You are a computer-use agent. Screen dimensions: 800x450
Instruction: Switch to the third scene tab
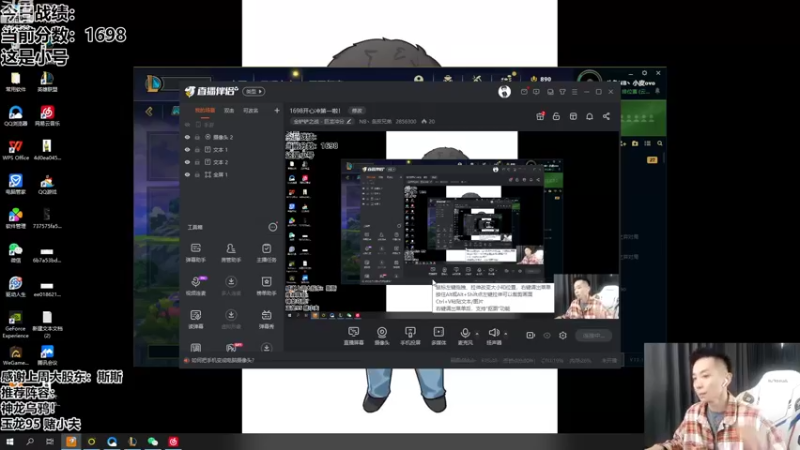251,110
